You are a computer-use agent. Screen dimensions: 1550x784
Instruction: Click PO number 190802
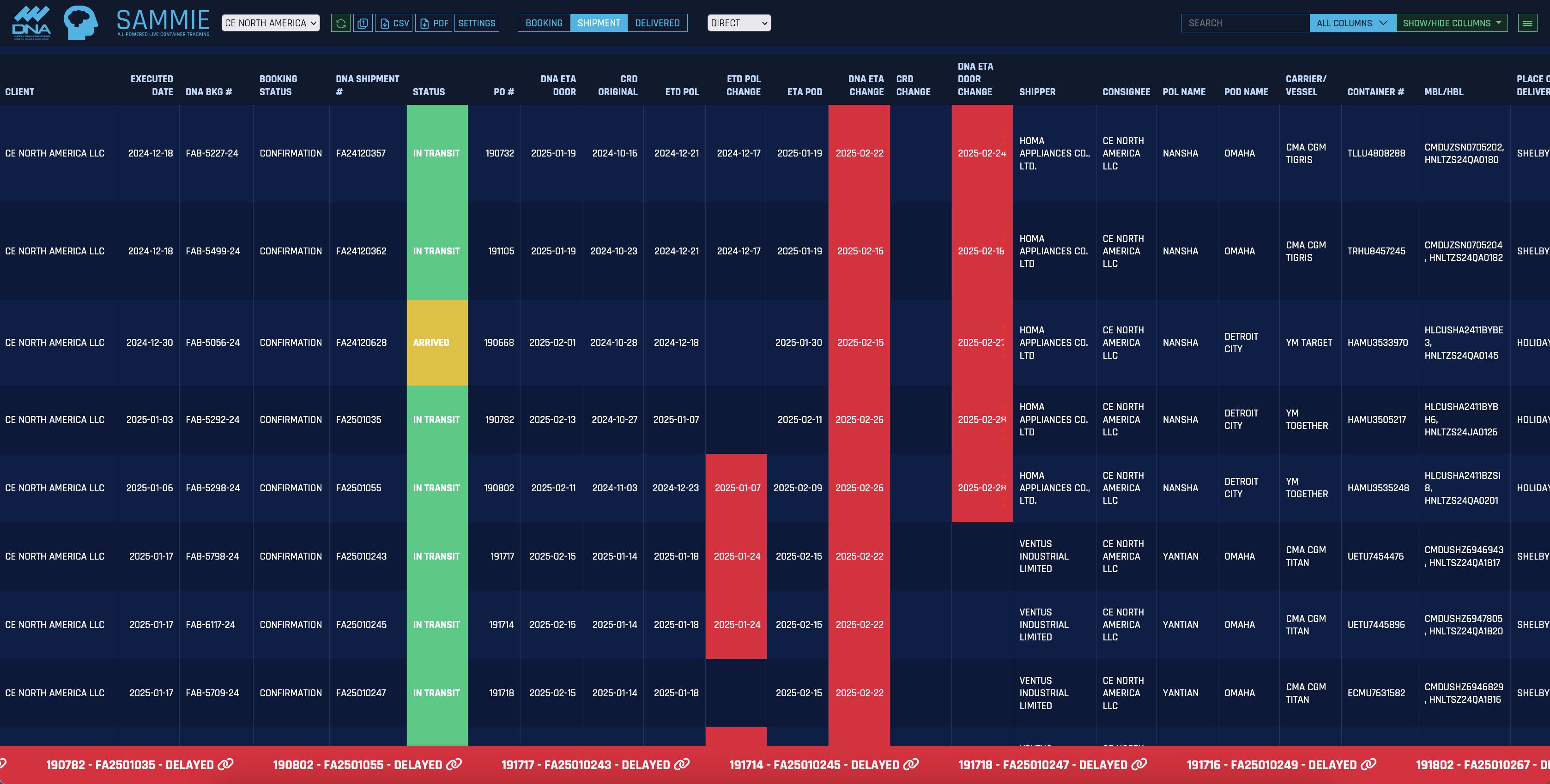point(499,488)
